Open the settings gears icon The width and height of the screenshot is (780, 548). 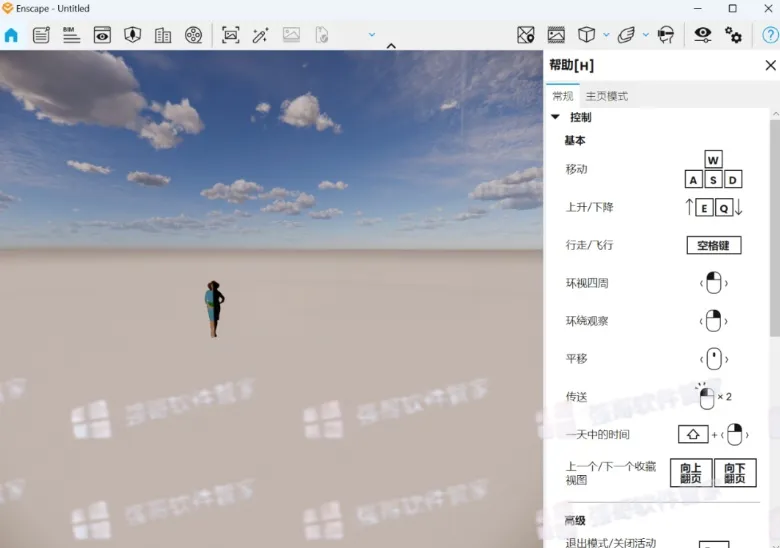pos(733,35)
